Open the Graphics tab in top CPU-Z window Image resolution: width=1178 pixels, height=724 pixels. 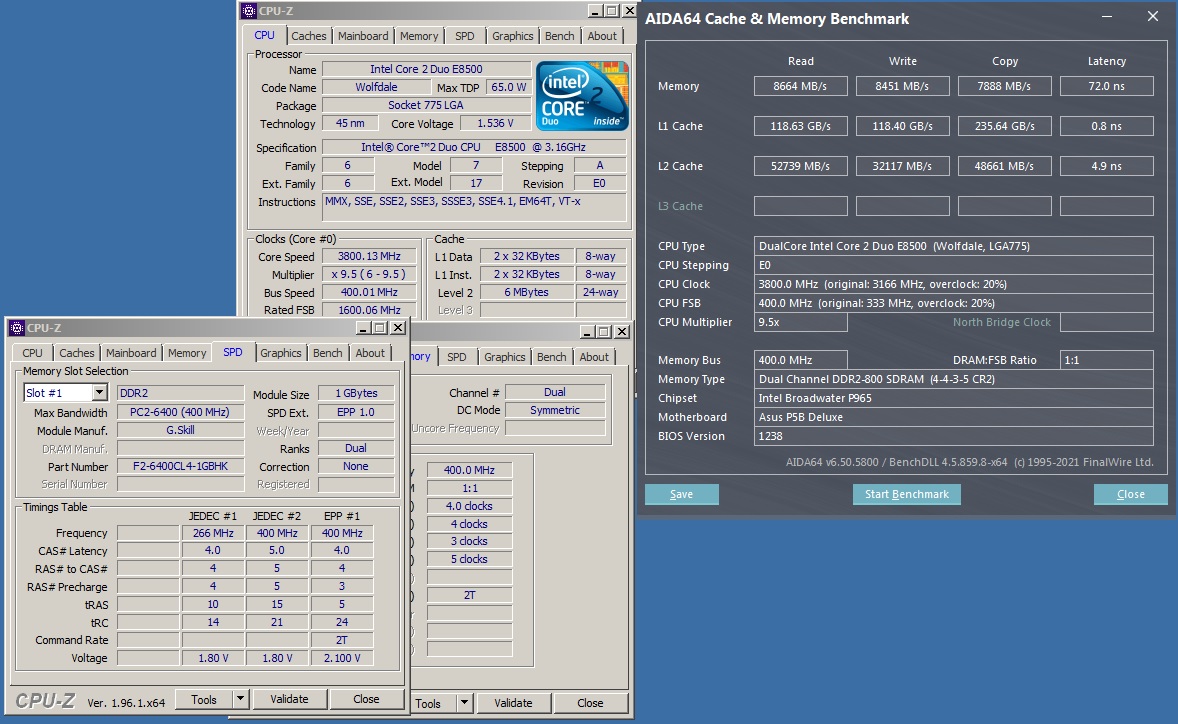pos(512,36)
